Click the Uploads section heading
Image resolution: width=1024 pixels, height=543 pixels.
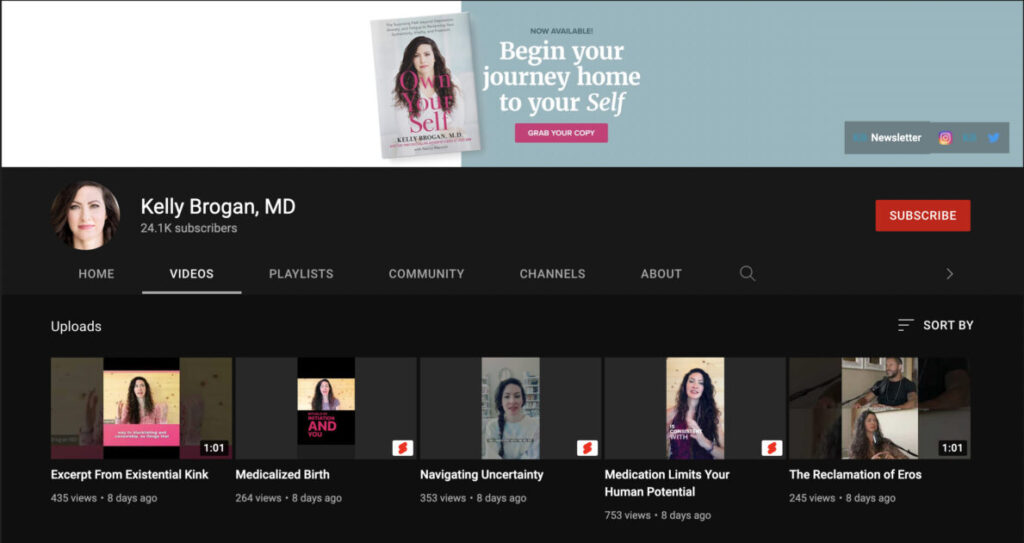click(x=76, y=326)
